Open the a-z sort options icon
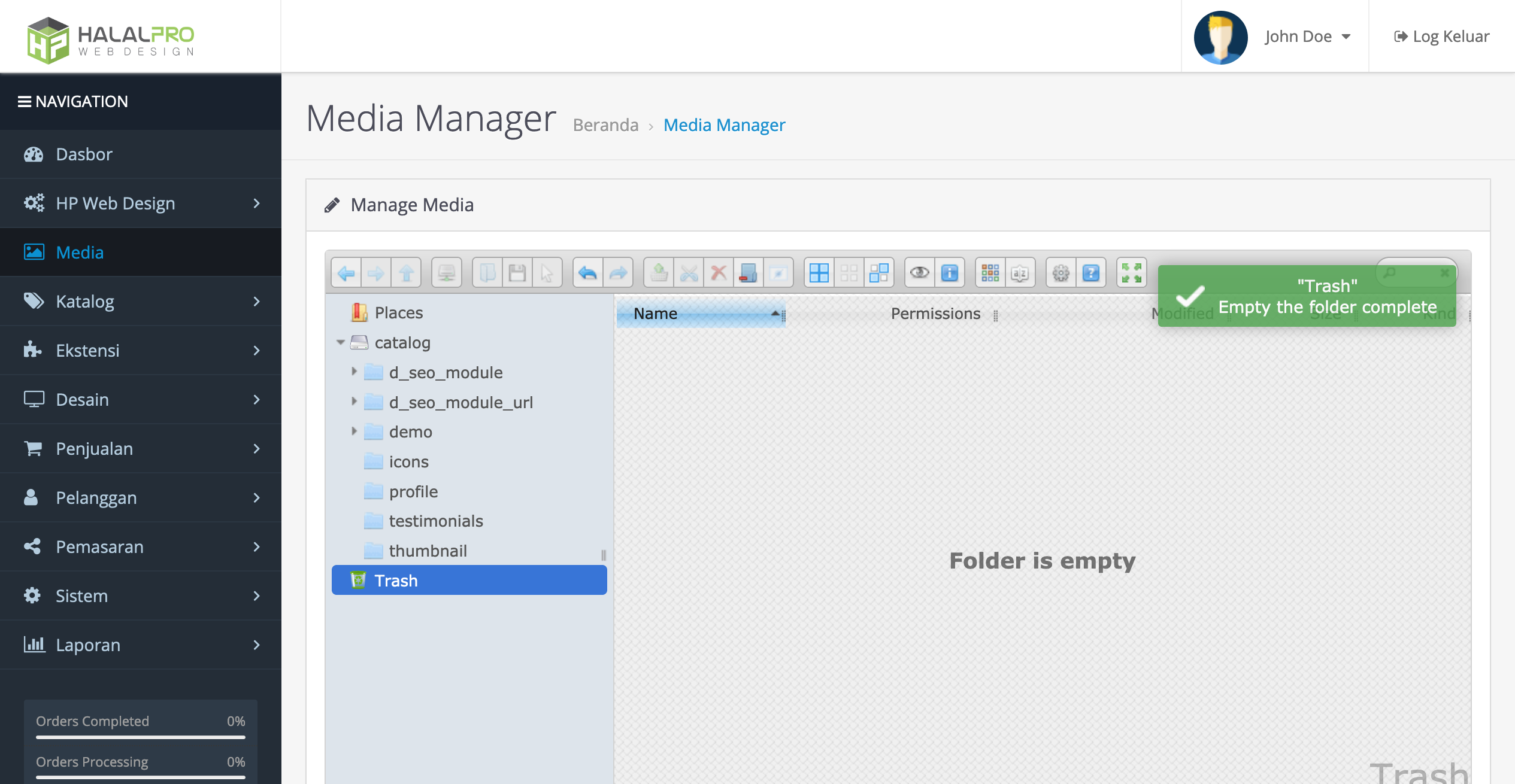Image resolution: width=1515 pixels, height=784 pixels. click(1020, 273)
